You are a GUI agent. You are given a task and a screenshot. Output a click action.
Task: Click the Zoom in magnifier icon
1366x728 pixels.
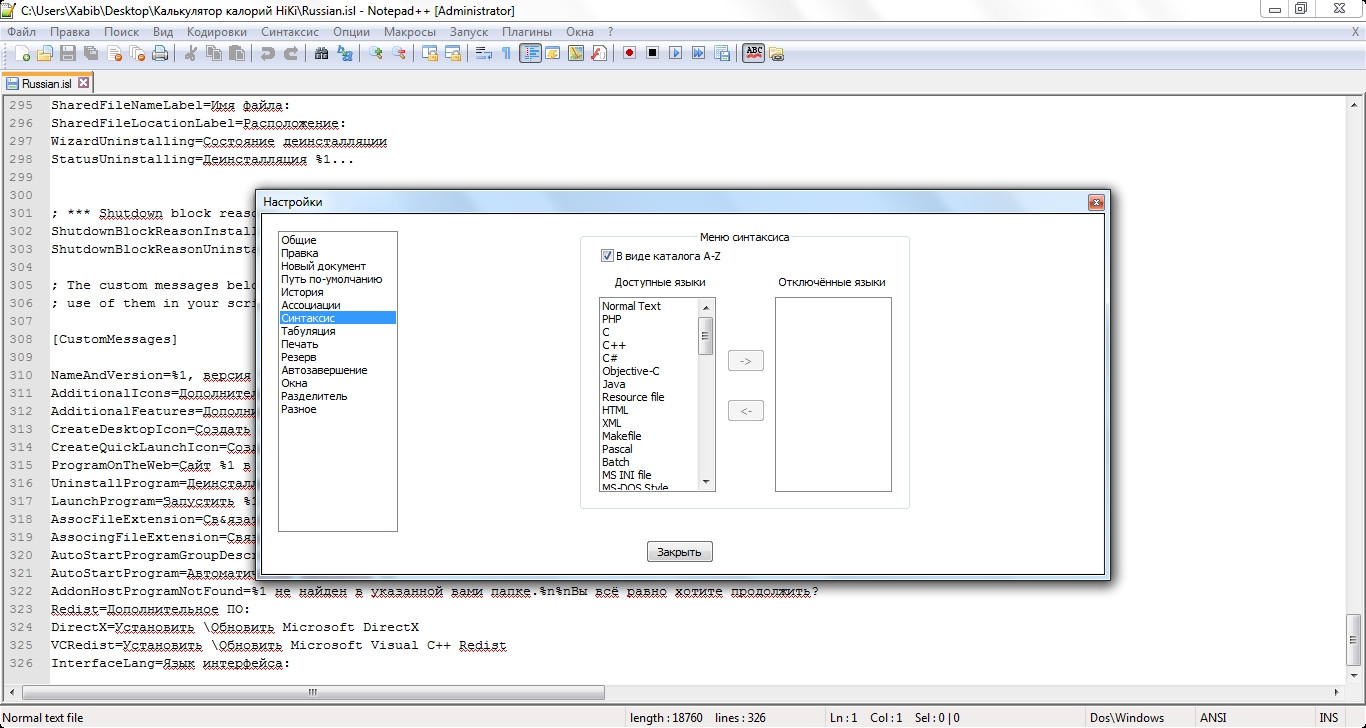click(376, 54)
